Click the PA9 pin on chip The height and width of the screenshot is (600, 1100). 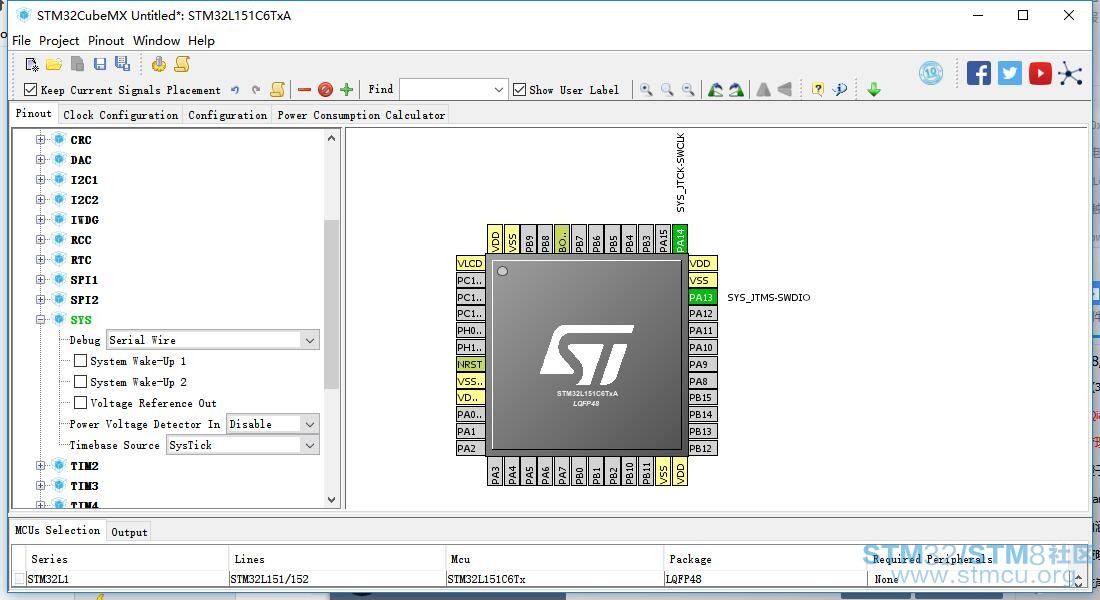pos(702,364)
